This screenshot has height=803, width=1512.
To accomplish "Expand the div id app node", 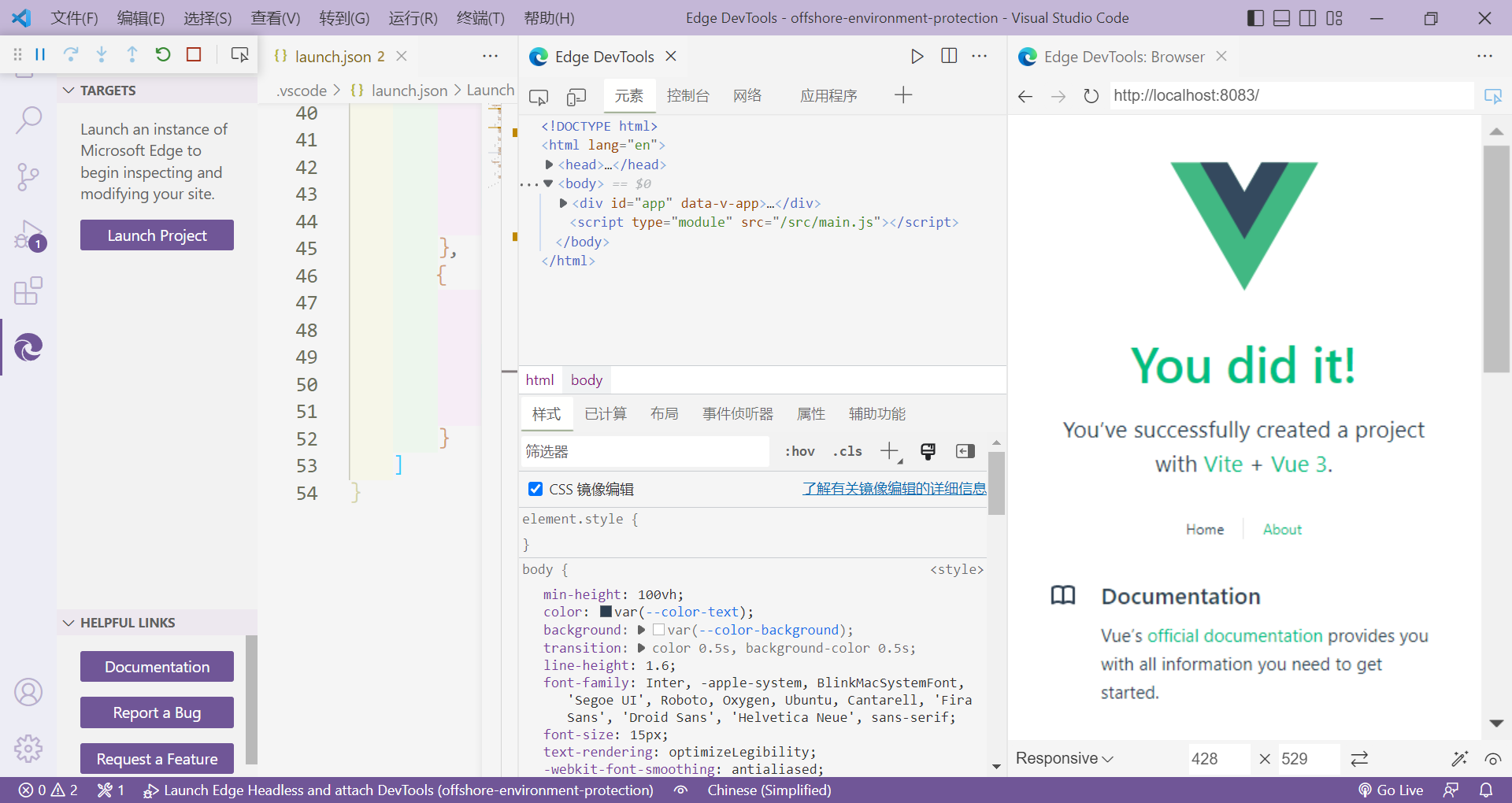I will click(563, 203).
